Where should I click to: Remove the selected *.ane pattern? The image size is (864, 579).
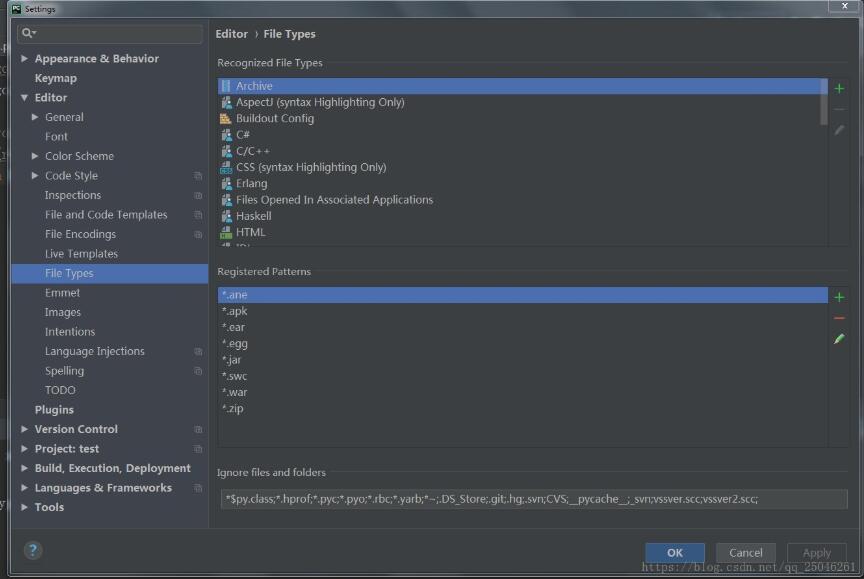tap(839, 317)
